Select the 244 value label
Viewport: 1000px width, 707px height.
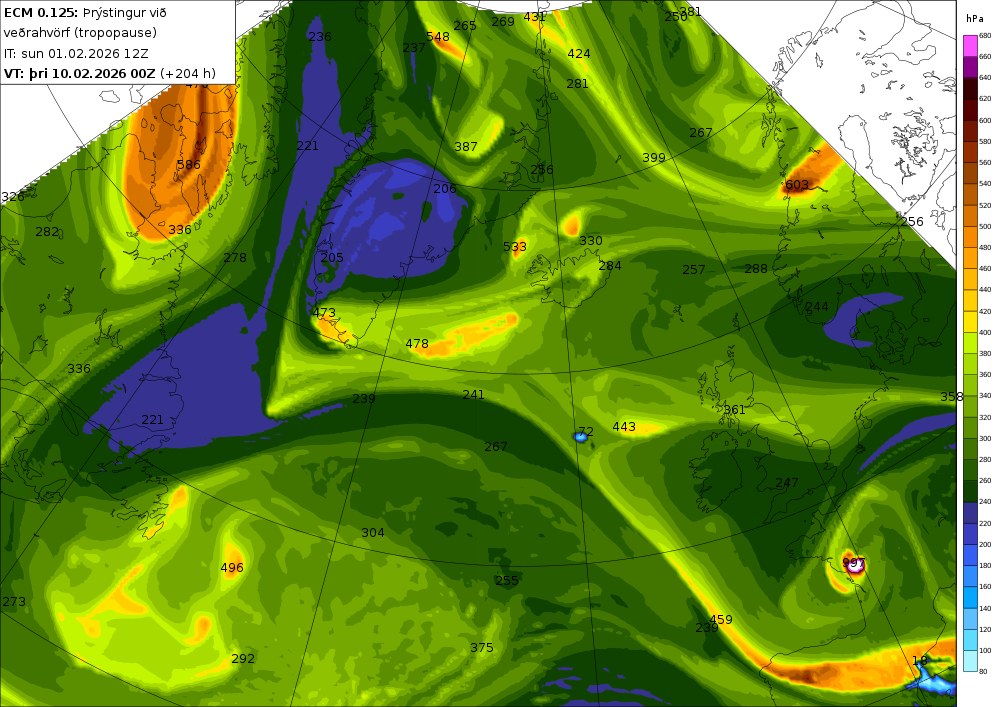point(817,307)
